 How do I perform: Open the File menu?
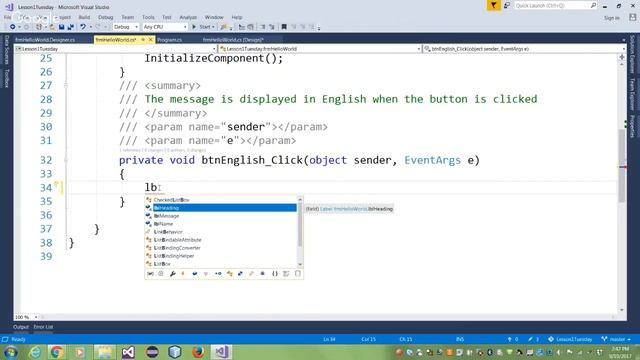7,17
